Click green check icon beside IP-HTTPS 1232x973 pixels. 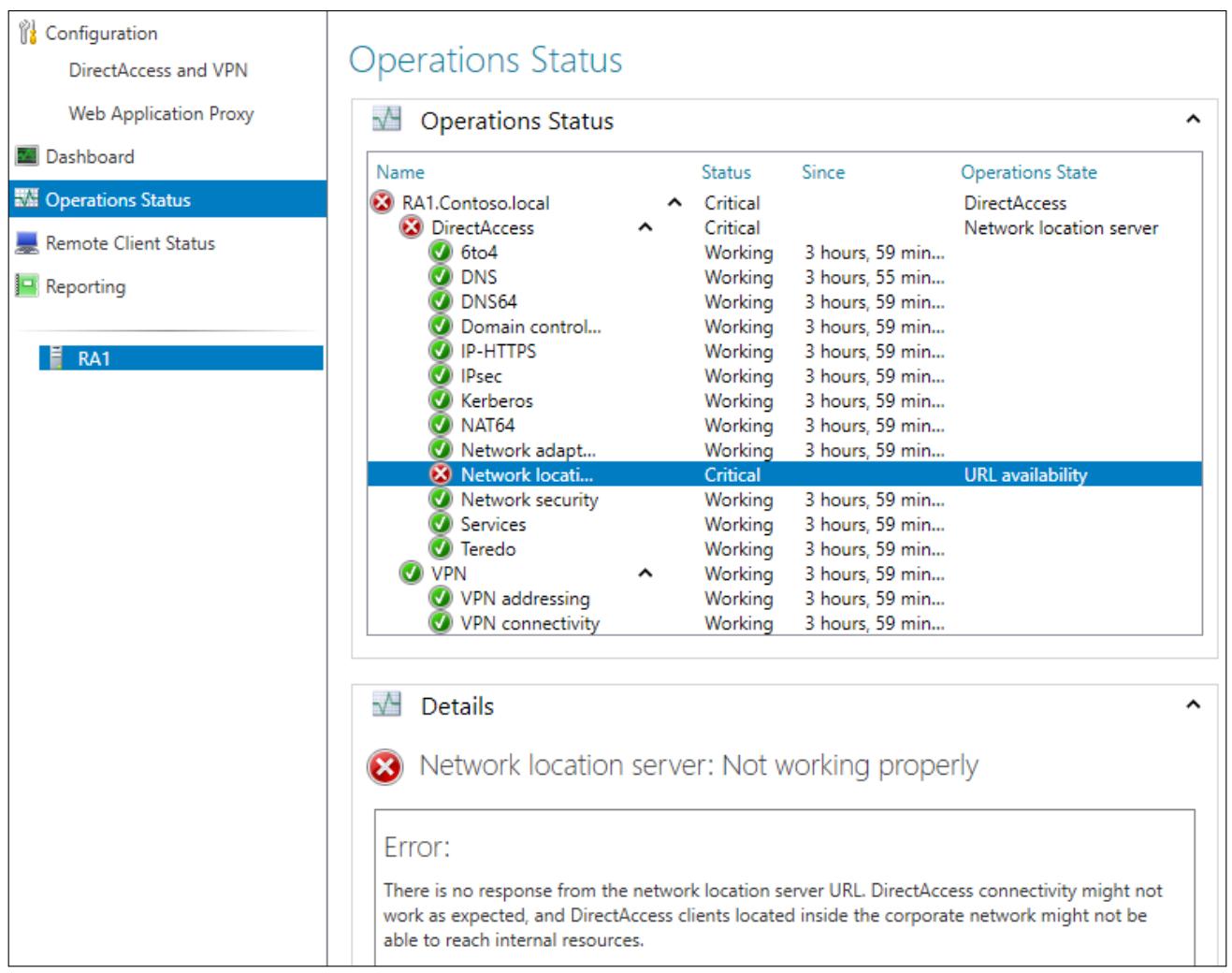pyautogui.click(x=441, y=351)
